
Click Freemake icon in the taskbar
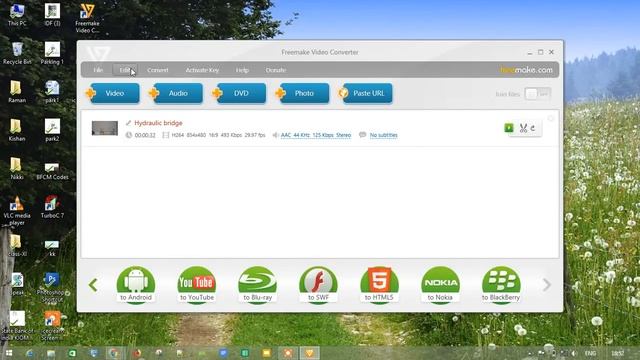click(x=309, y=353)
